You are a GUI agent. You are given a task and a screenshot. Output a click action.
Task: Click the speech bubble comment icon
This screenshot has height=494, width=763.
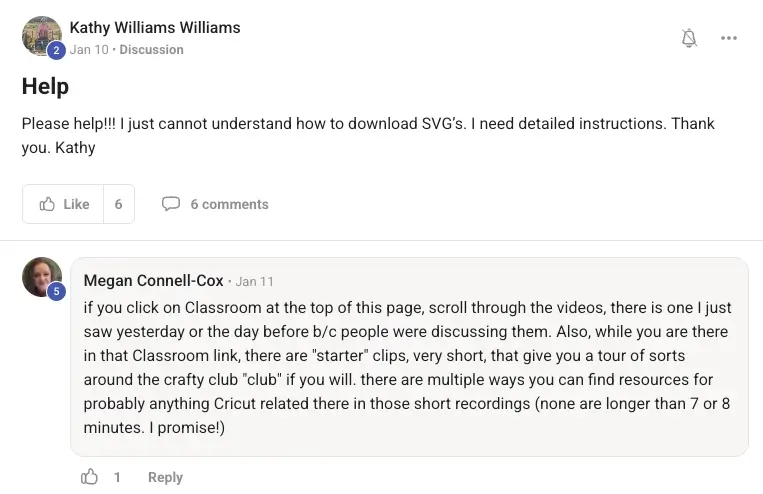[171, 204]
